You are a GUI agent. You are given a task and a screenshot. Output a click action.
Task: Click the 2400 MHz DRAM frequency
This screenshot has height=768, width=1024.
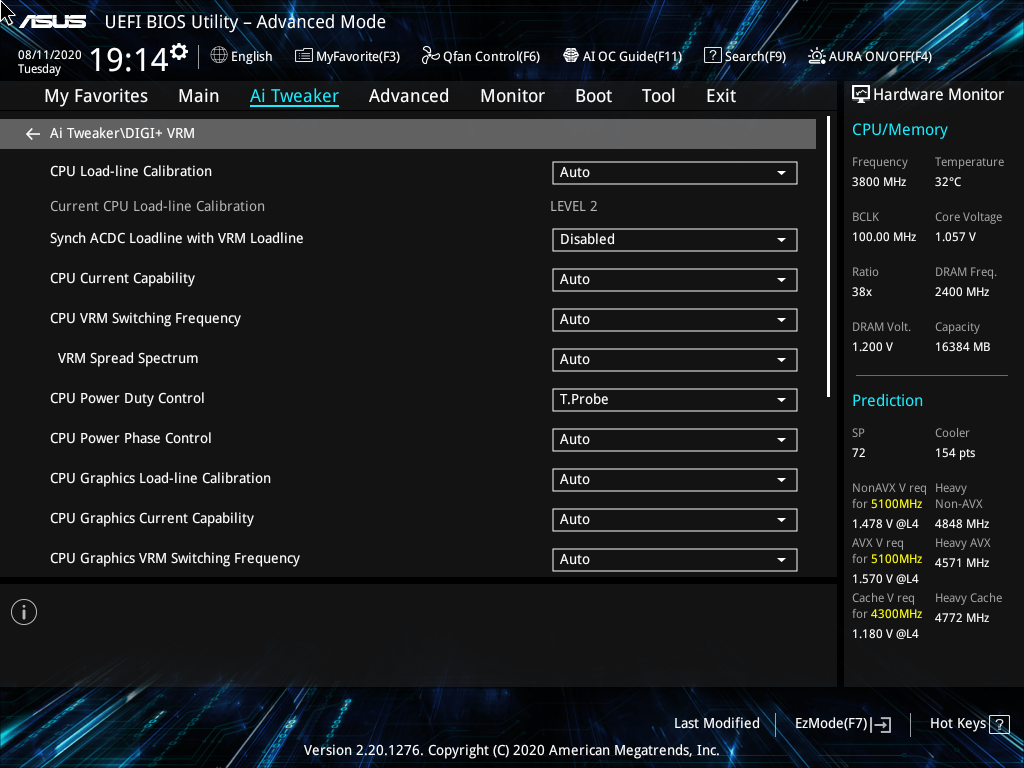point(962,292)
